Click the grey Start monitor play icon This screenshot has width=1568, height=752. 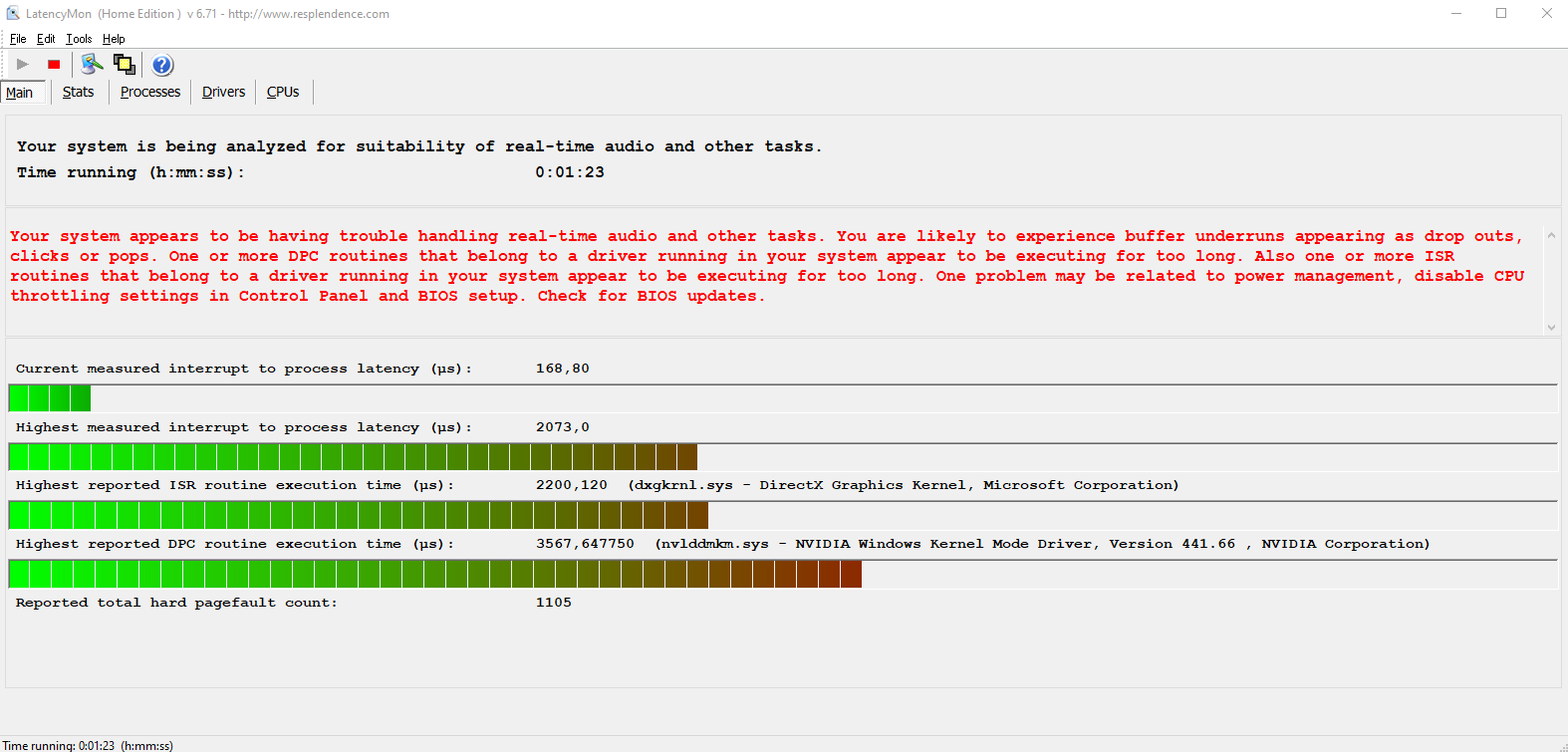click(x=23, y=65)
